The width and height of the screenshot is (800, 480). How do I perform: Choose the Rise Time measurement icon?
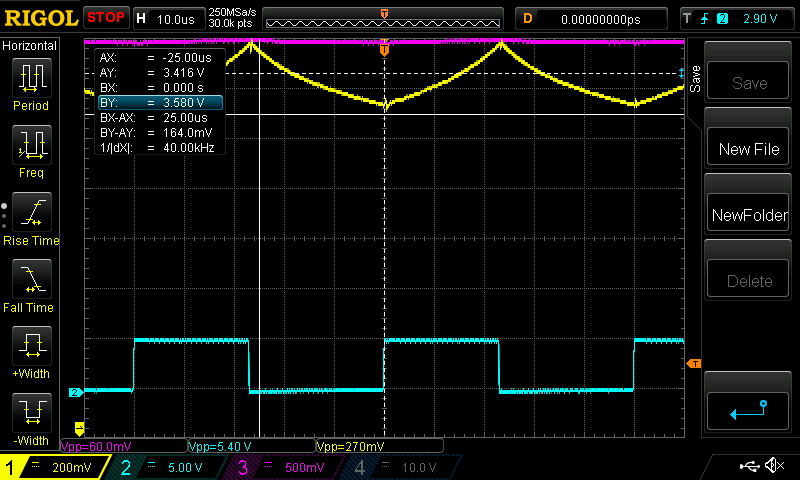click(31, 217)
